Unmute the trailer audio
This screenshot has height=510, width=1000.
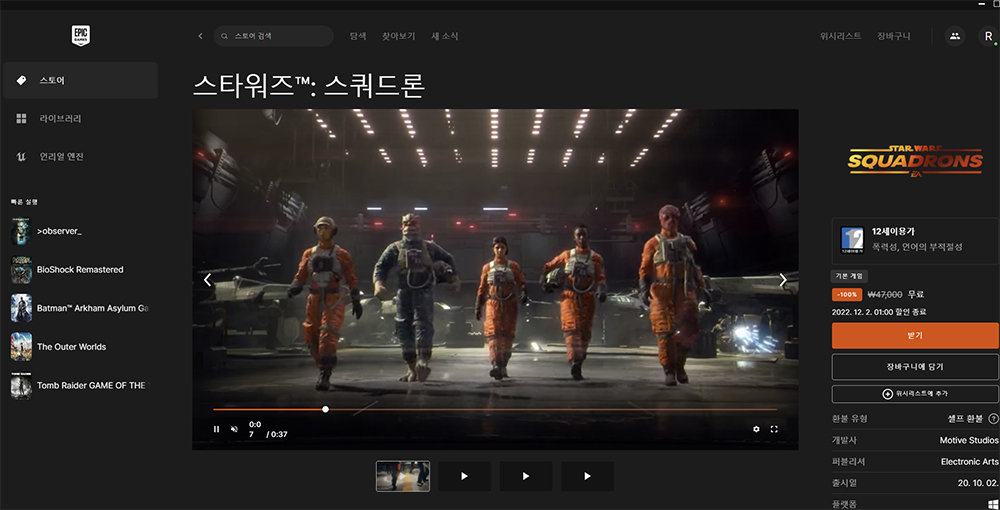click(x=234, y=429)
